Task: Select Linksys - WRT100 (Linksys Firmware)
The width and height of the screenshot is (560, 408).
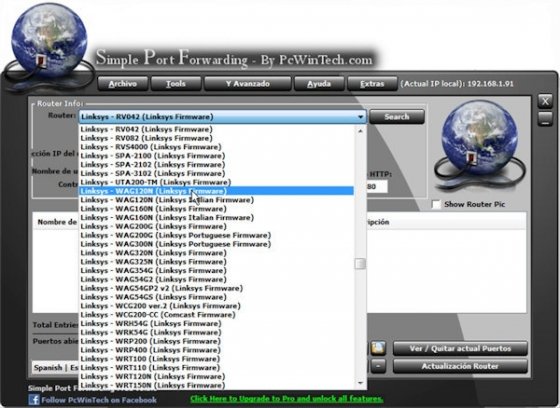Action: pos(216,359)
